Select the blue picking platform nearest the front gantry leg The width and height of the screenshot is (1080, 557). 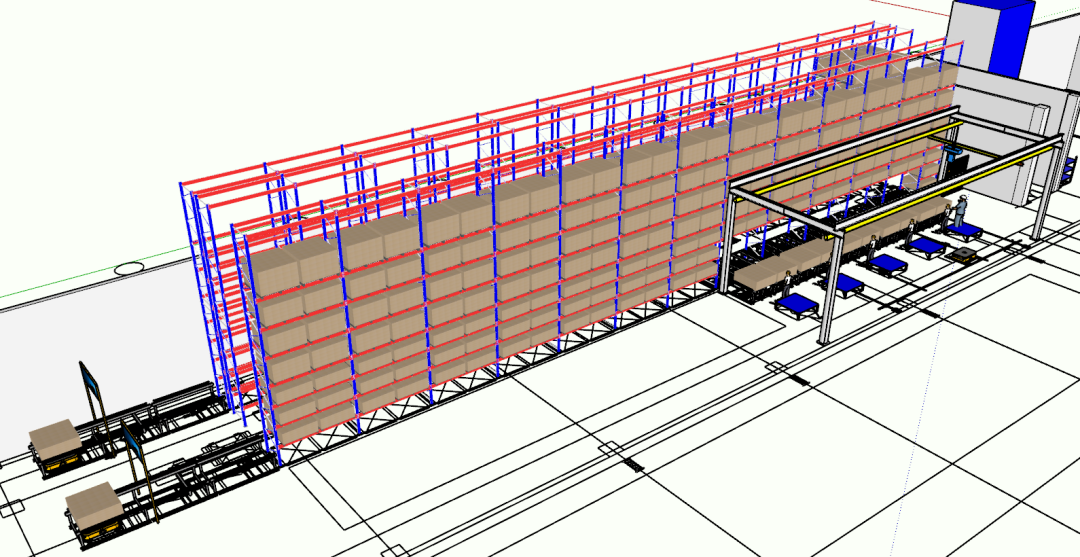tap(797, 306)
